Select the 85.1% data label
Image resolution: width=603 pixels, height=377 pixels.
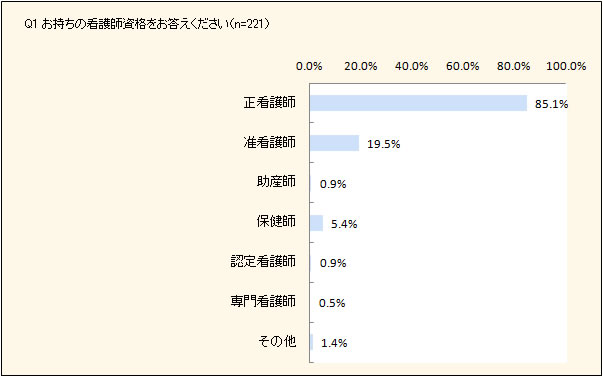[552, 105]
